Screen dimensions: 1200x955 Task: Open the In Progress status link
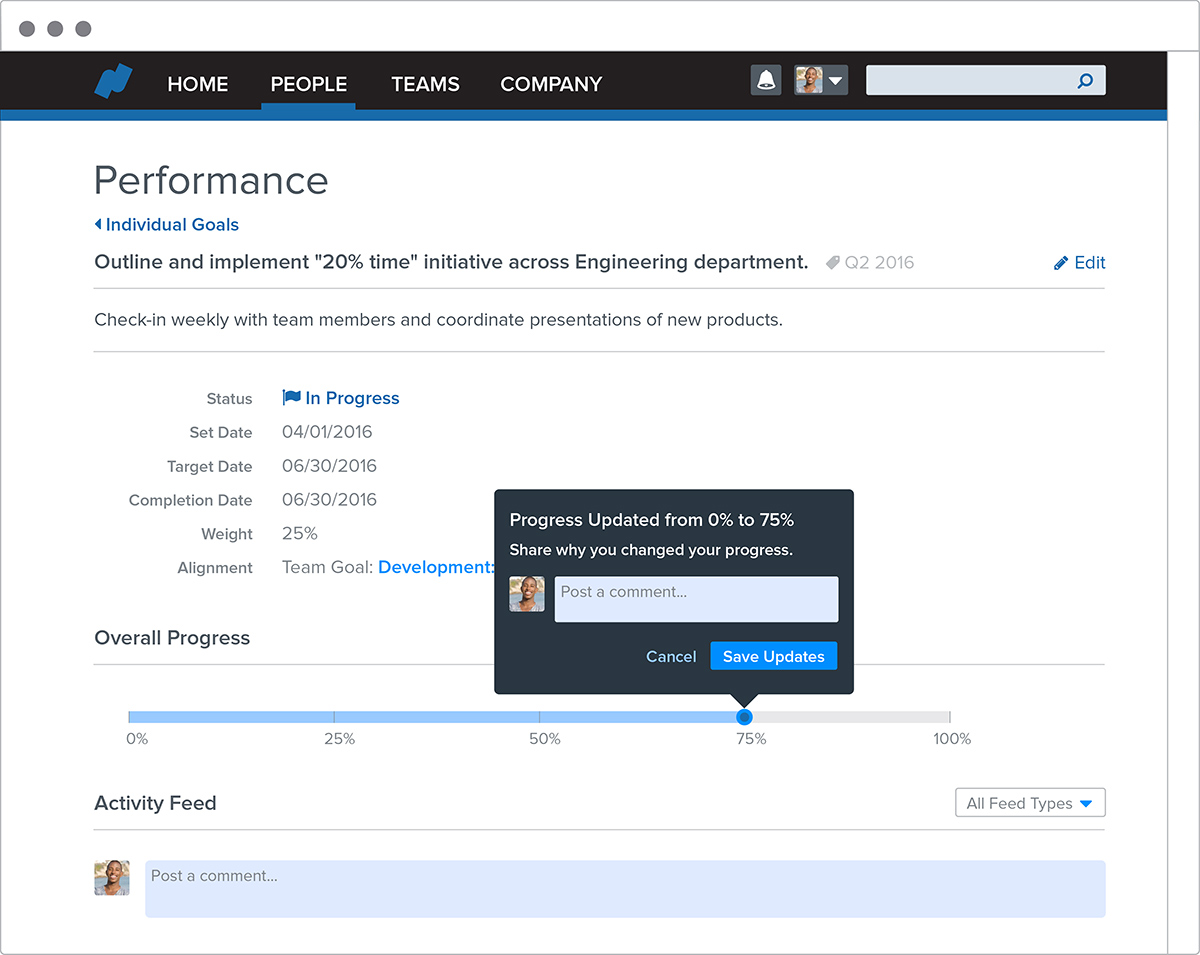(352, 398)
